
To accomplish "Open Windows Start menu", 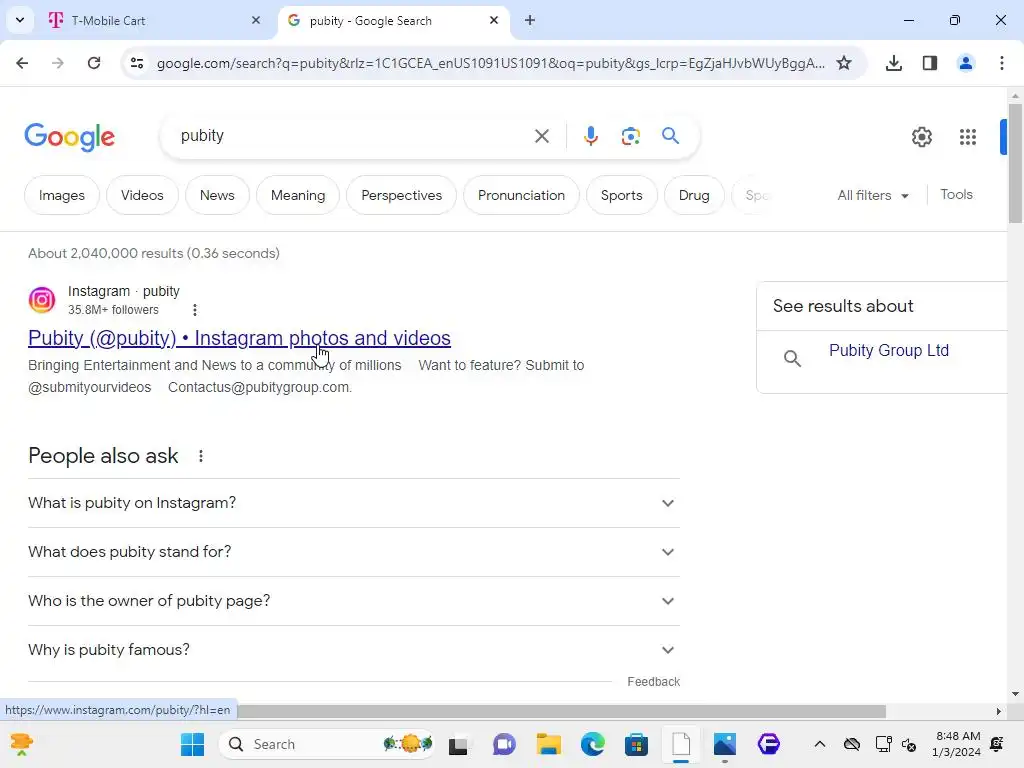I will (x=193, y=744).
